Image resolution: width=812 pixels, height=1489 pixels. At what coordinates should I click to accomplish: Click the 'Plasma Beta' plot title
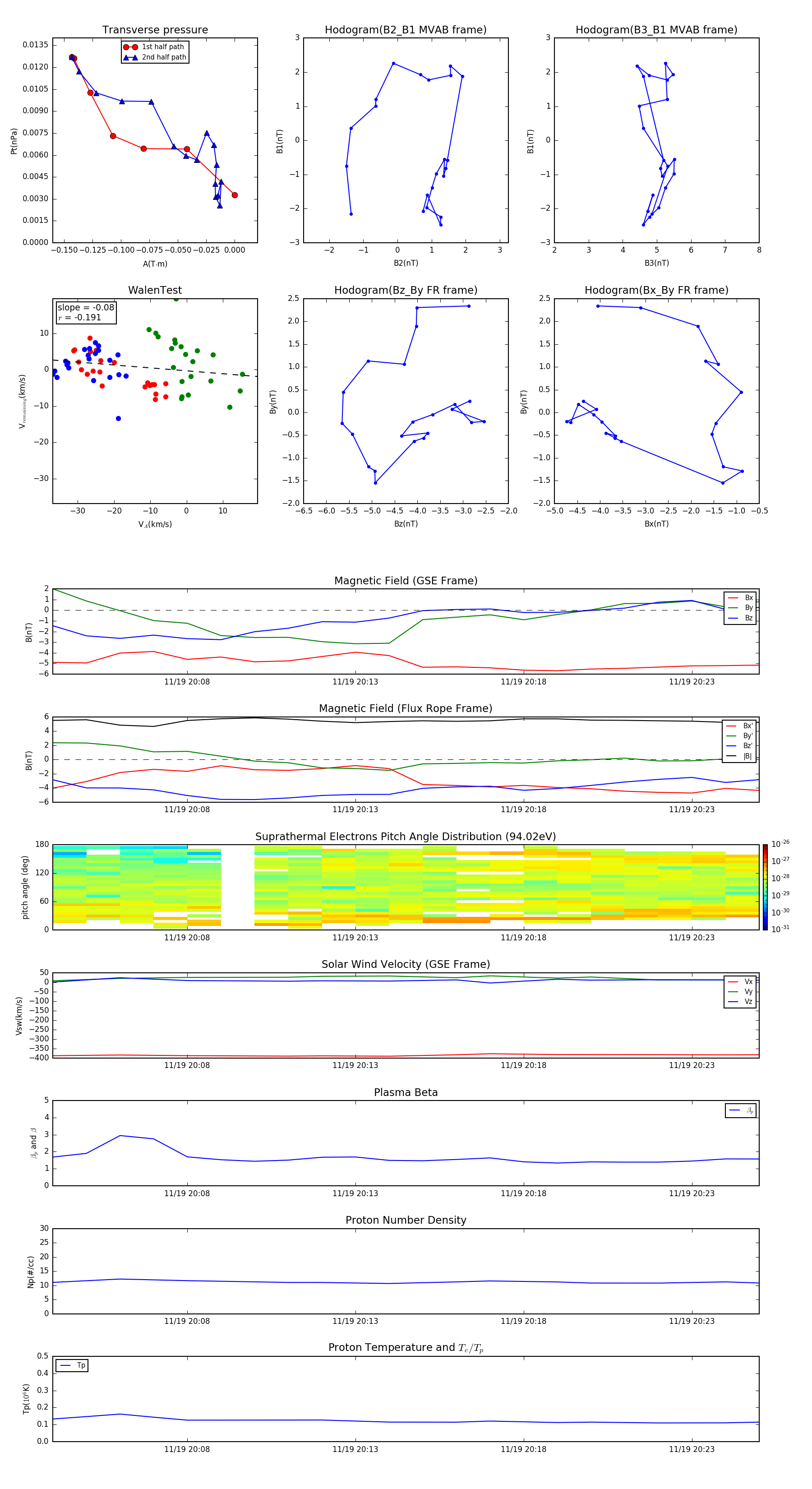[406, 1092]
